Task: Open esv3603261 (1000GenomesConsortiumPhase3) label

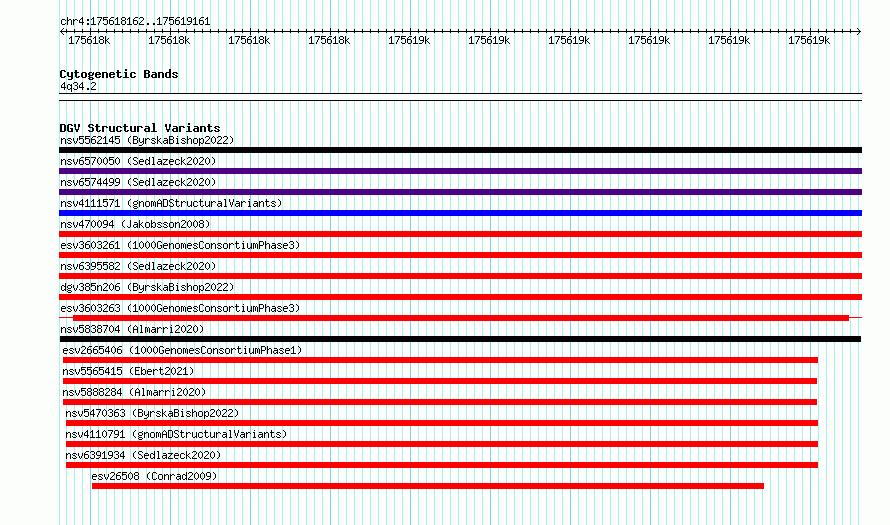Action: click(x=180, y=245)
